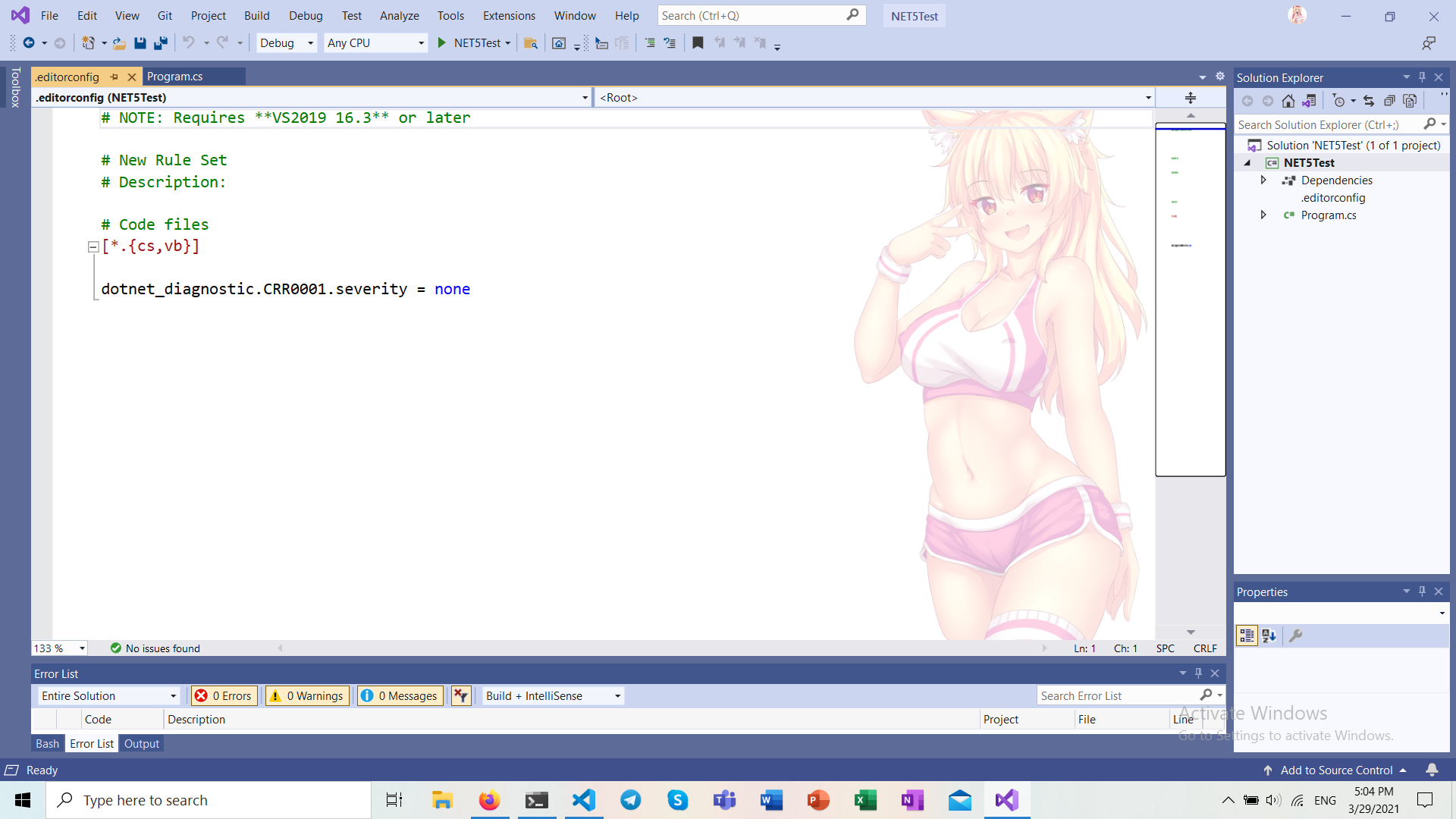This screenshot has width=1456, height=819.
Task: Expand the Dependencies node
Action: (1263, 180)
